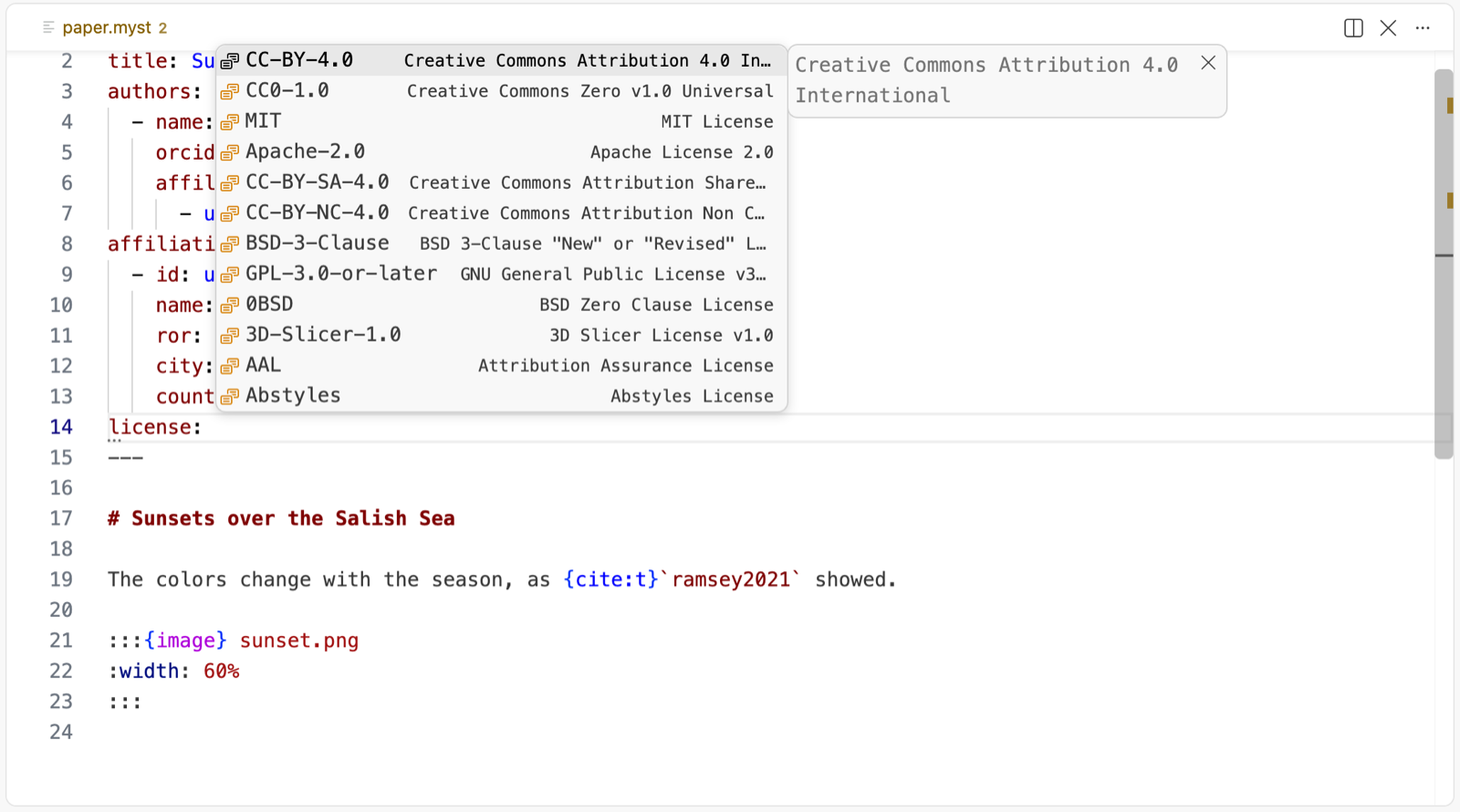Pick the MIT license suggestion
This screenshot has width=1460, height=812.
501,121
